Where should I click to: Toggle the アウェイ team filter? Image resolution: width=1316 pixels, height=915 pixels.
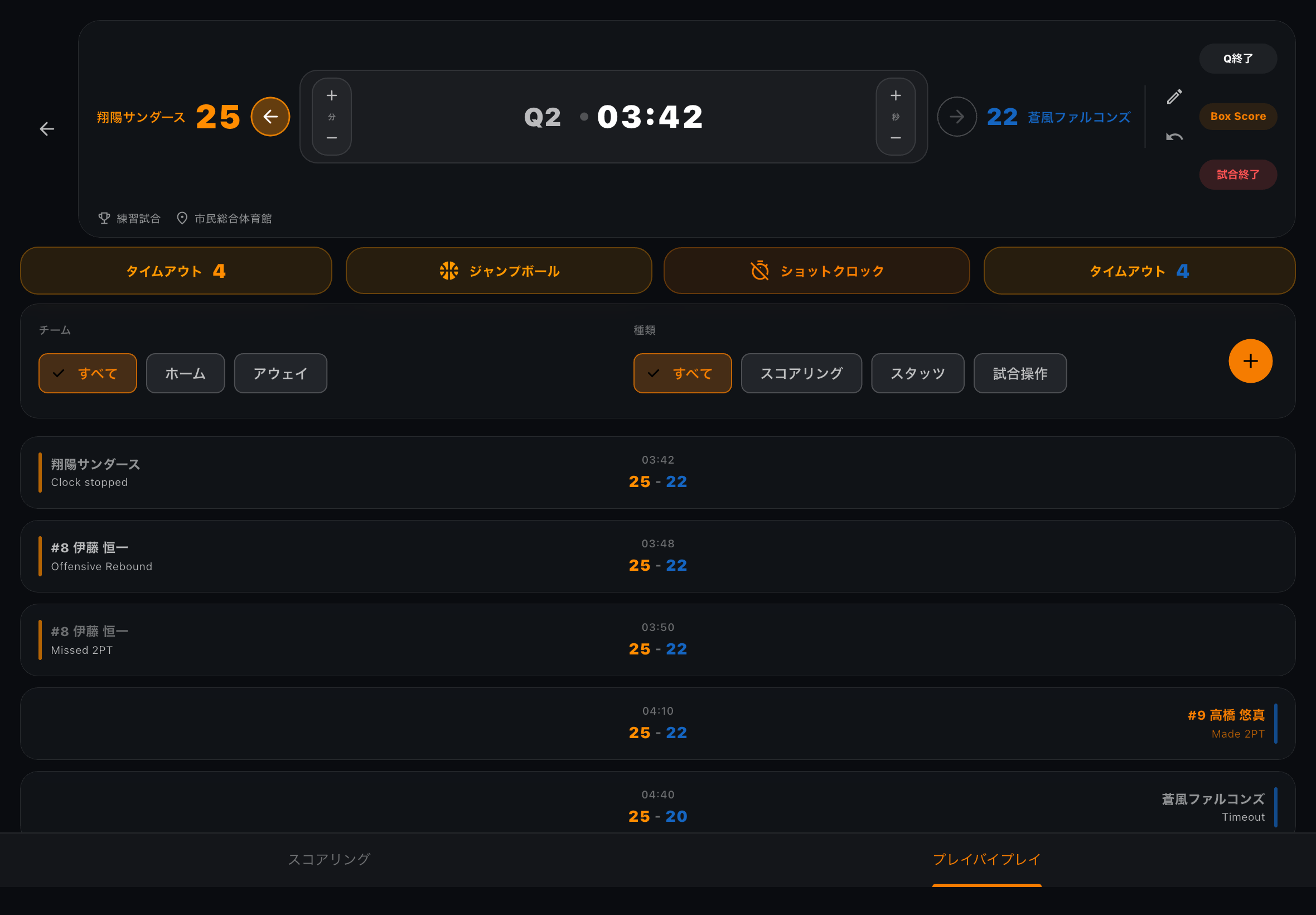coord(280,373)
